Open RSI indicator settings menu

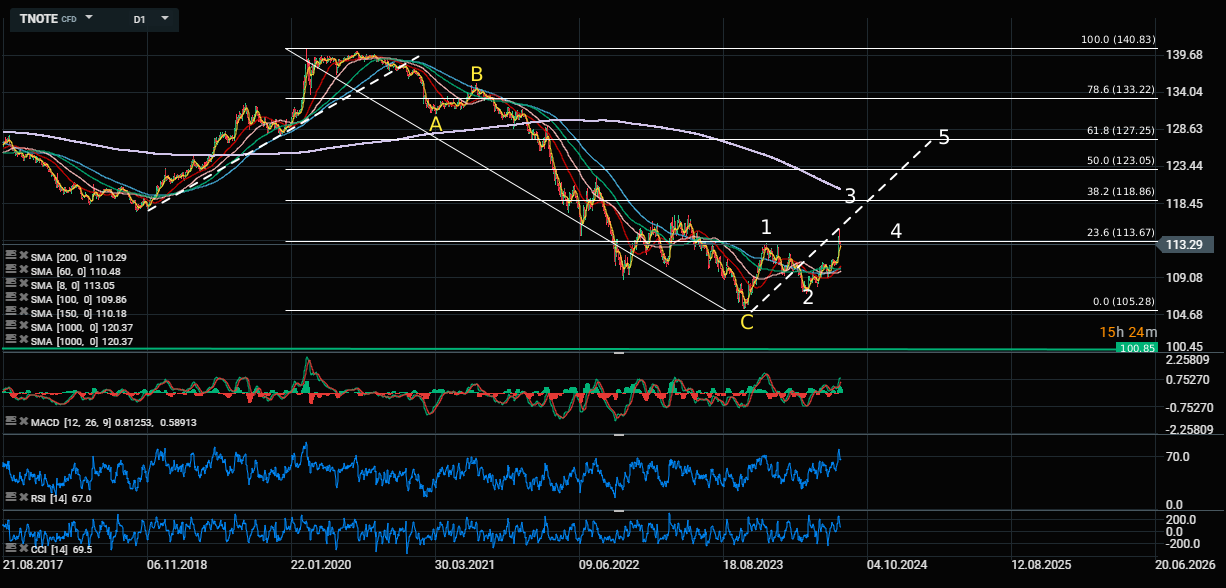tap(10, 498)
